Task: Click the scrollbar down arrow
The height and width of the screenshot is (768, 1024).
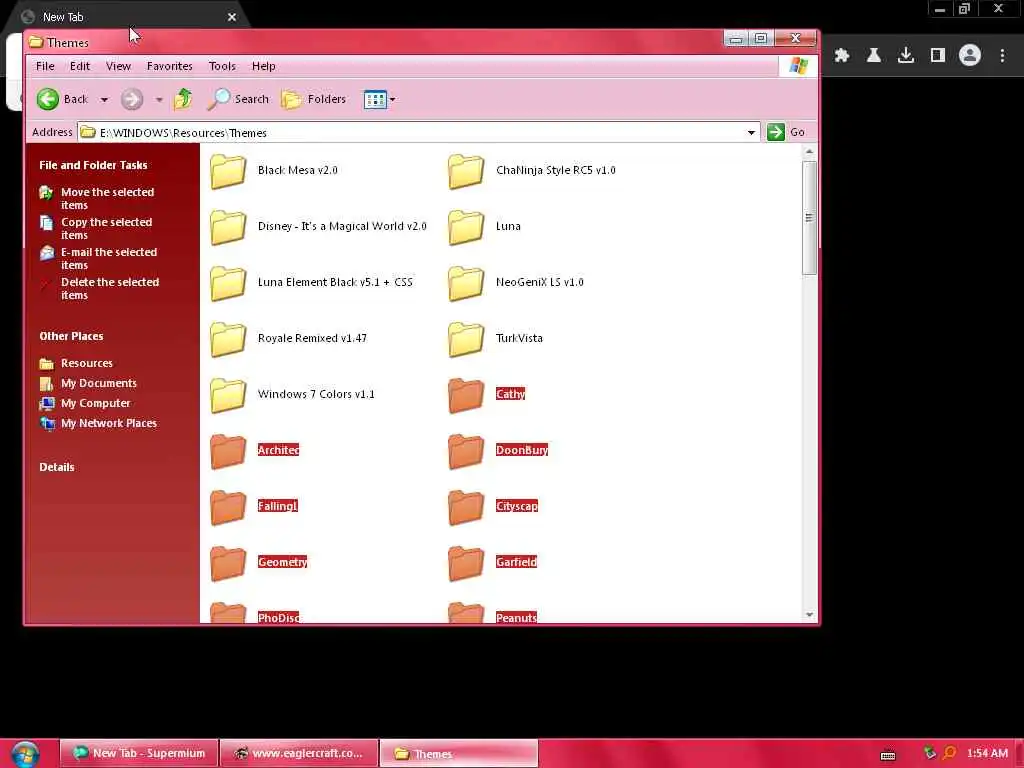Action: coord(809,615)
